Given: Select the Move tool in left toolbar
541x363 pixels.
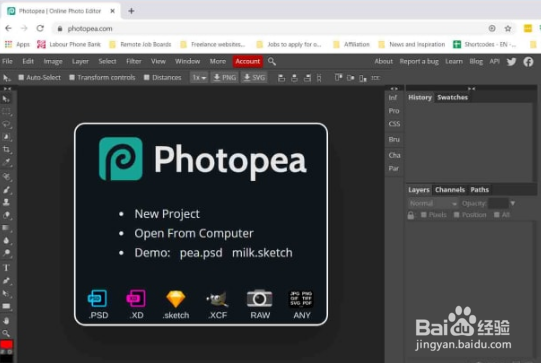Looking at the screenshot, I should click(x=6, y=99).
